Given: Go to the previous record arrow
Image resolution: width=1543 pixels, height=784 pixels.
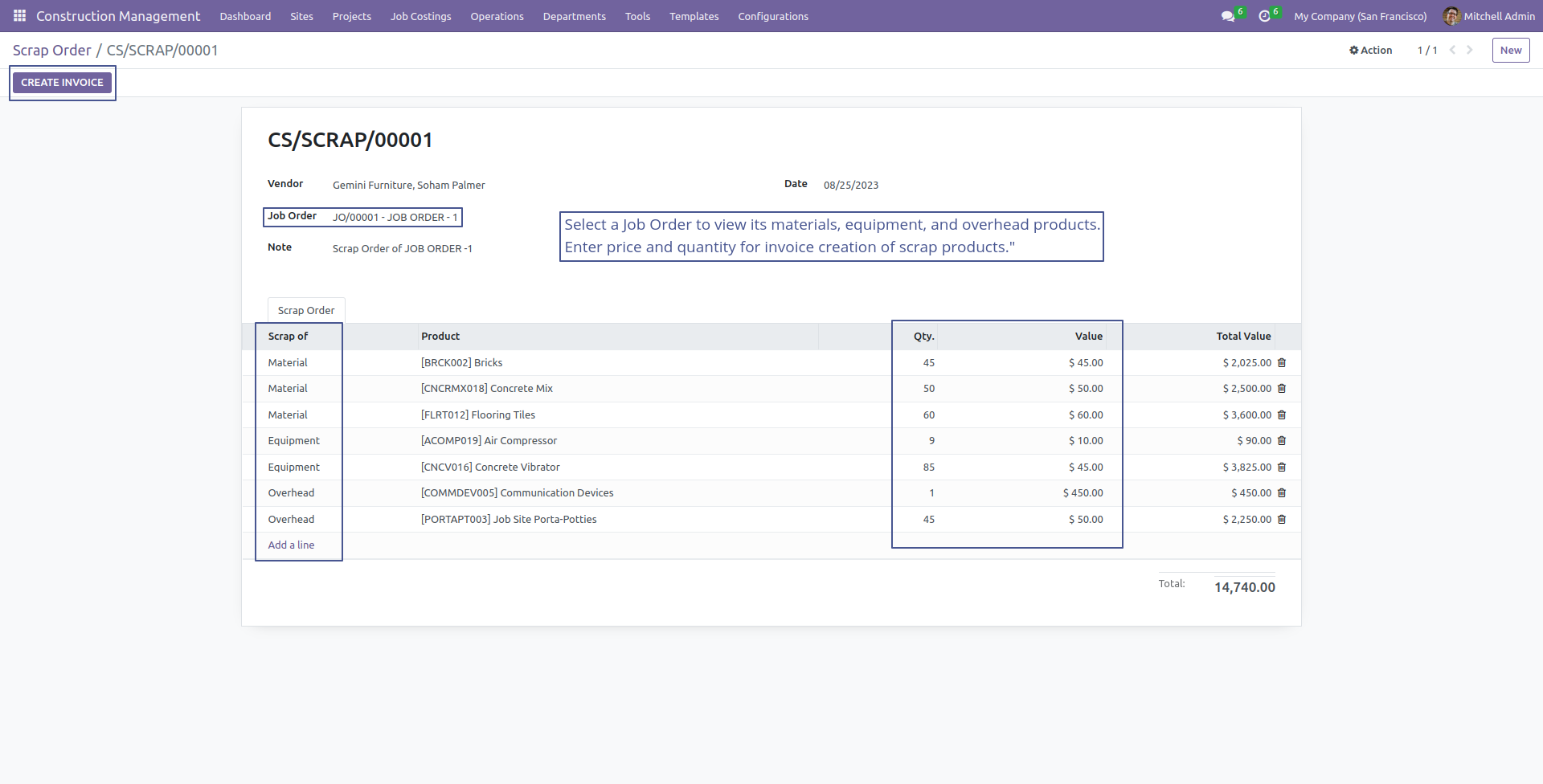Looking at the screenshot, I should tap(1452, 50).
